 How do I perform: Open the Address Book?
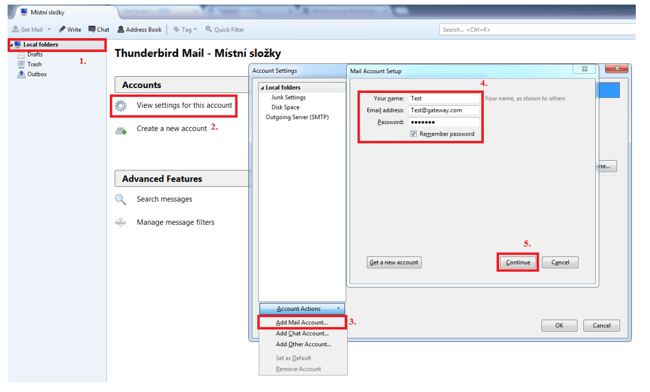point(139,29)
